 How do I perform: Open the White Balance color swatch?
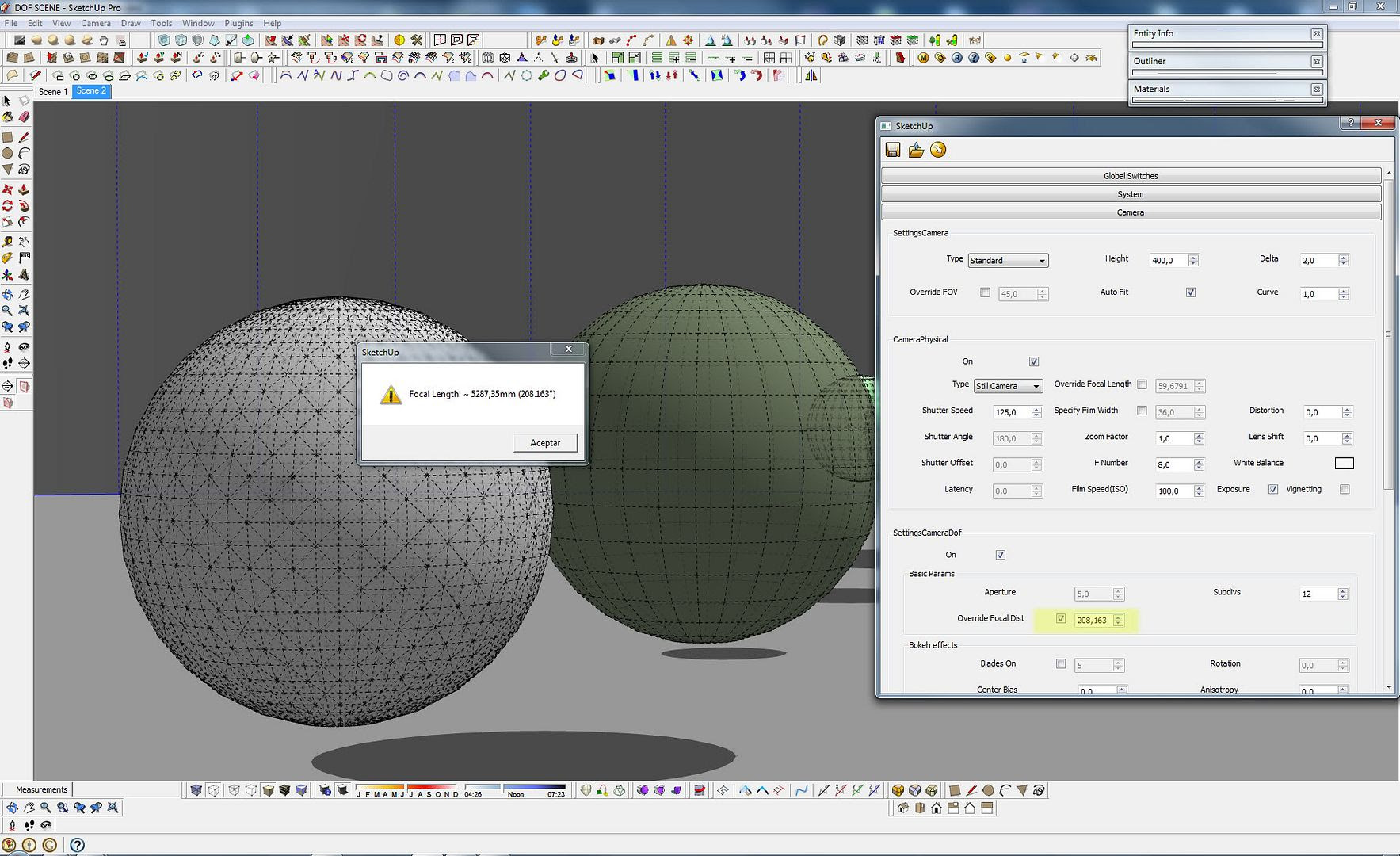[x=1345, y=464]
